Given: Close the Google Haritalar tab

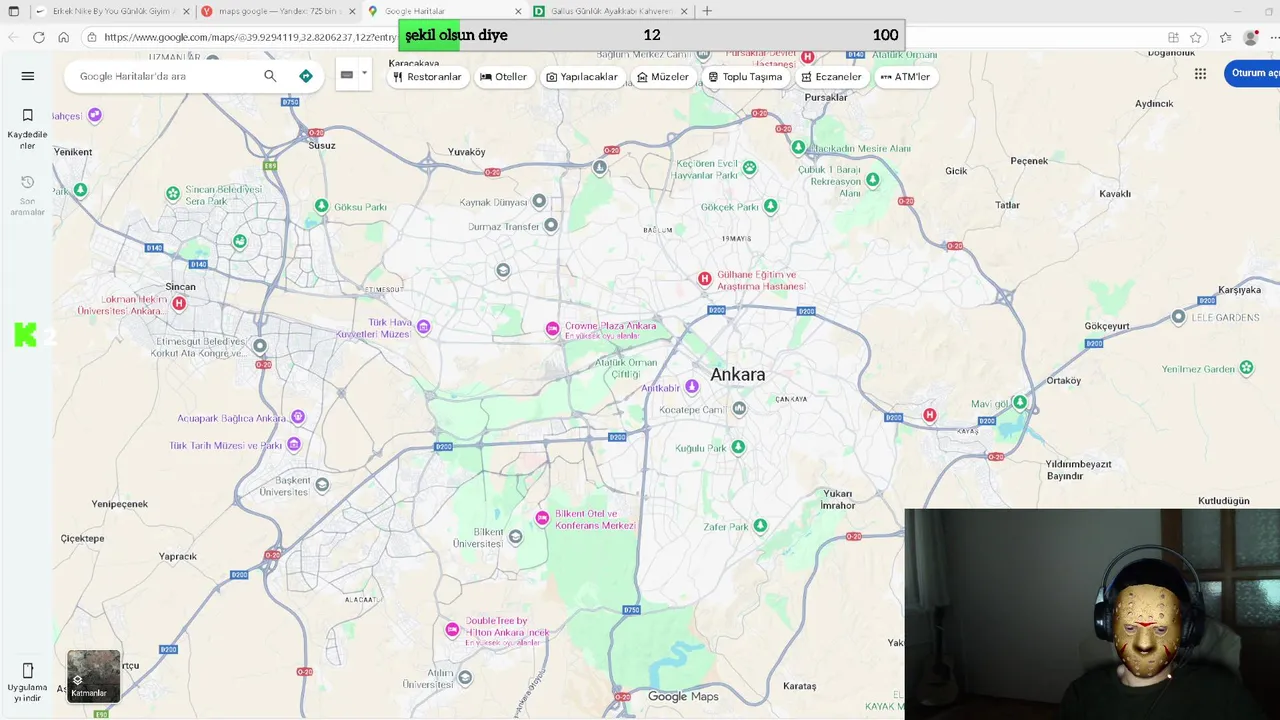Looking at the screenshot, I should (517, 11).
